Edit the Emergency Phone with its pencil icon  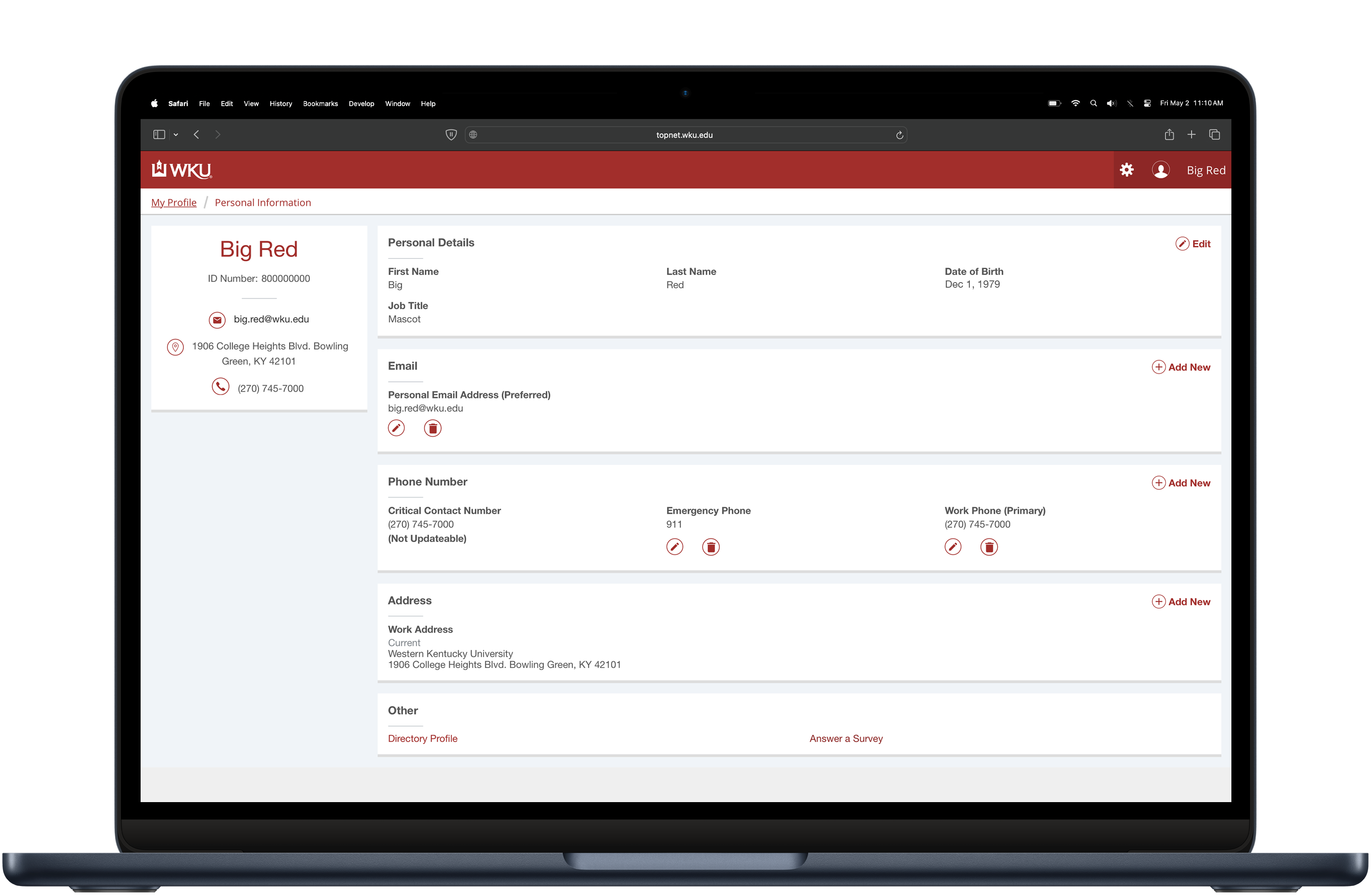[x=675, y=547]
